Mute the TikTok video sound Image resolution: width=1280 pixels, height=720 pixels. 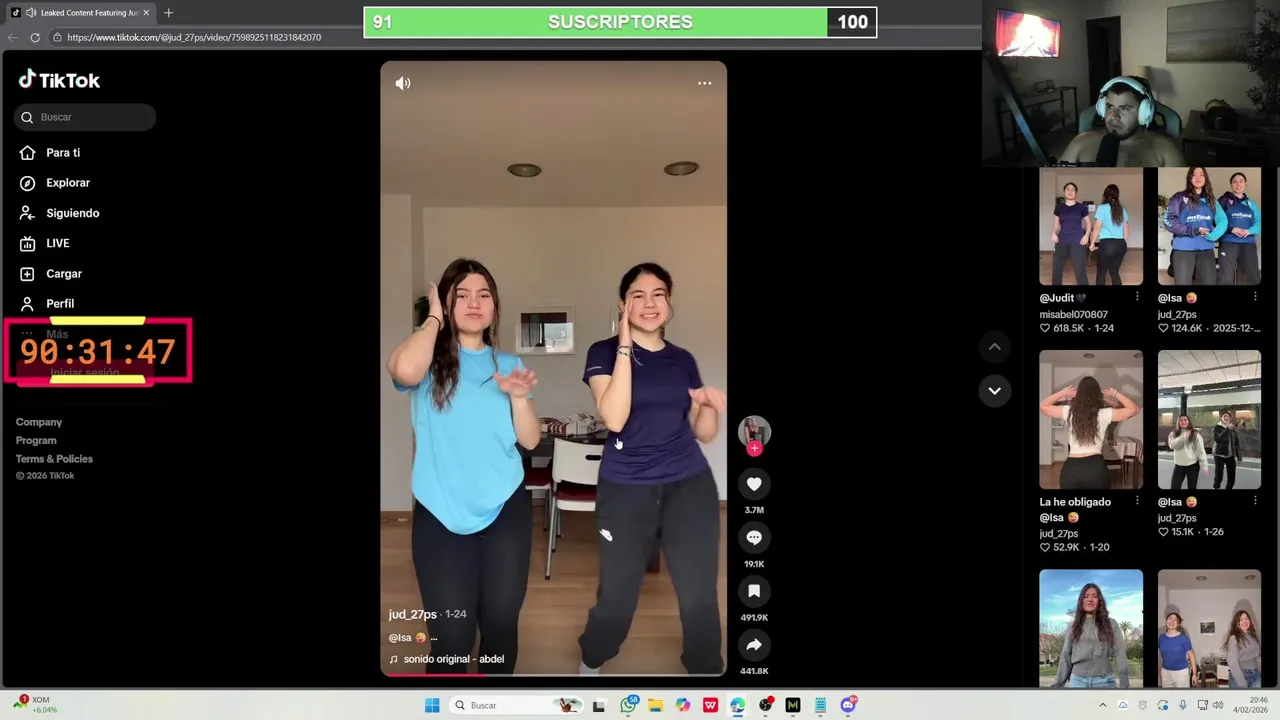(403, 83)
